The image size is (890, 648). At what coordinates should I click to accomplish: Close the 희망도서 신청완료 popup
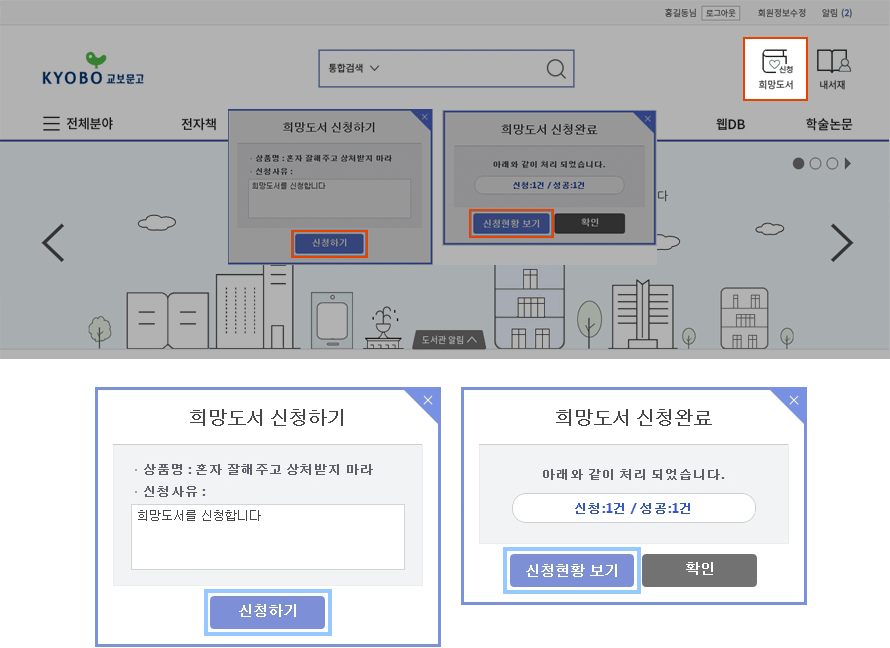point(793,399)
